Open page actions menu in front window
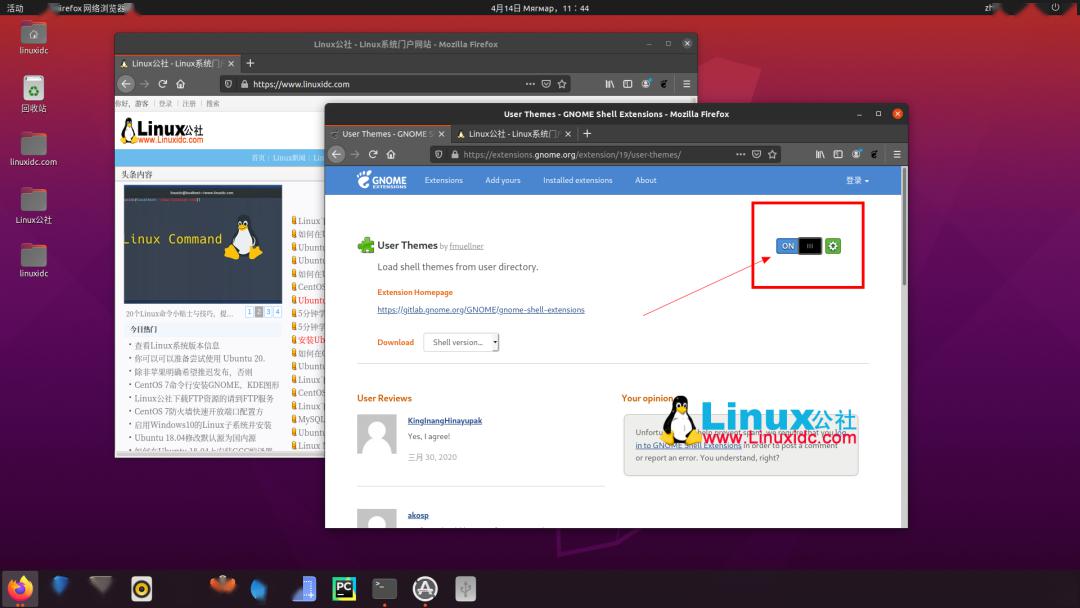 tap(740, 154)
